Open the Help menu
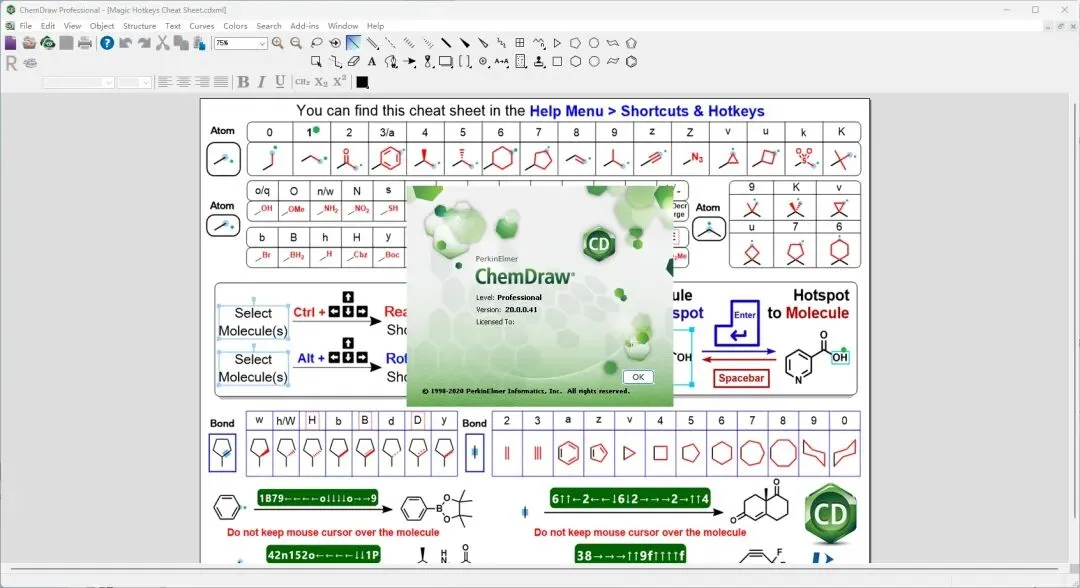 pos(375,25)
